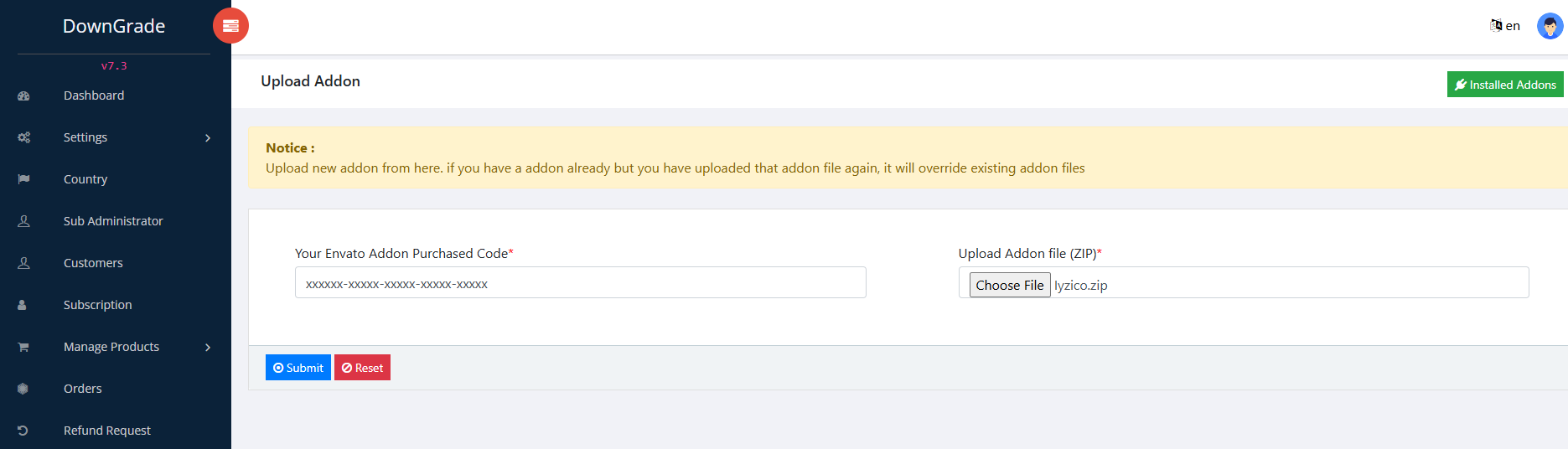Click the Customers person icon

pos(23,263)
